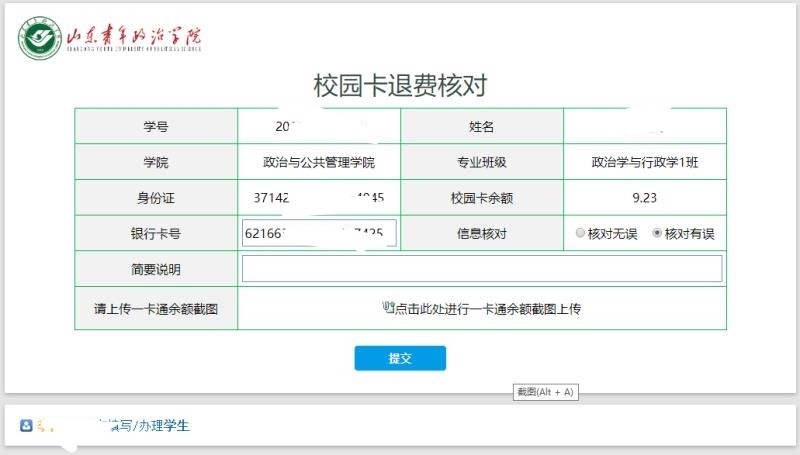
Task: Click the 信息核对 label cell
Action: (x=481, y=233)
